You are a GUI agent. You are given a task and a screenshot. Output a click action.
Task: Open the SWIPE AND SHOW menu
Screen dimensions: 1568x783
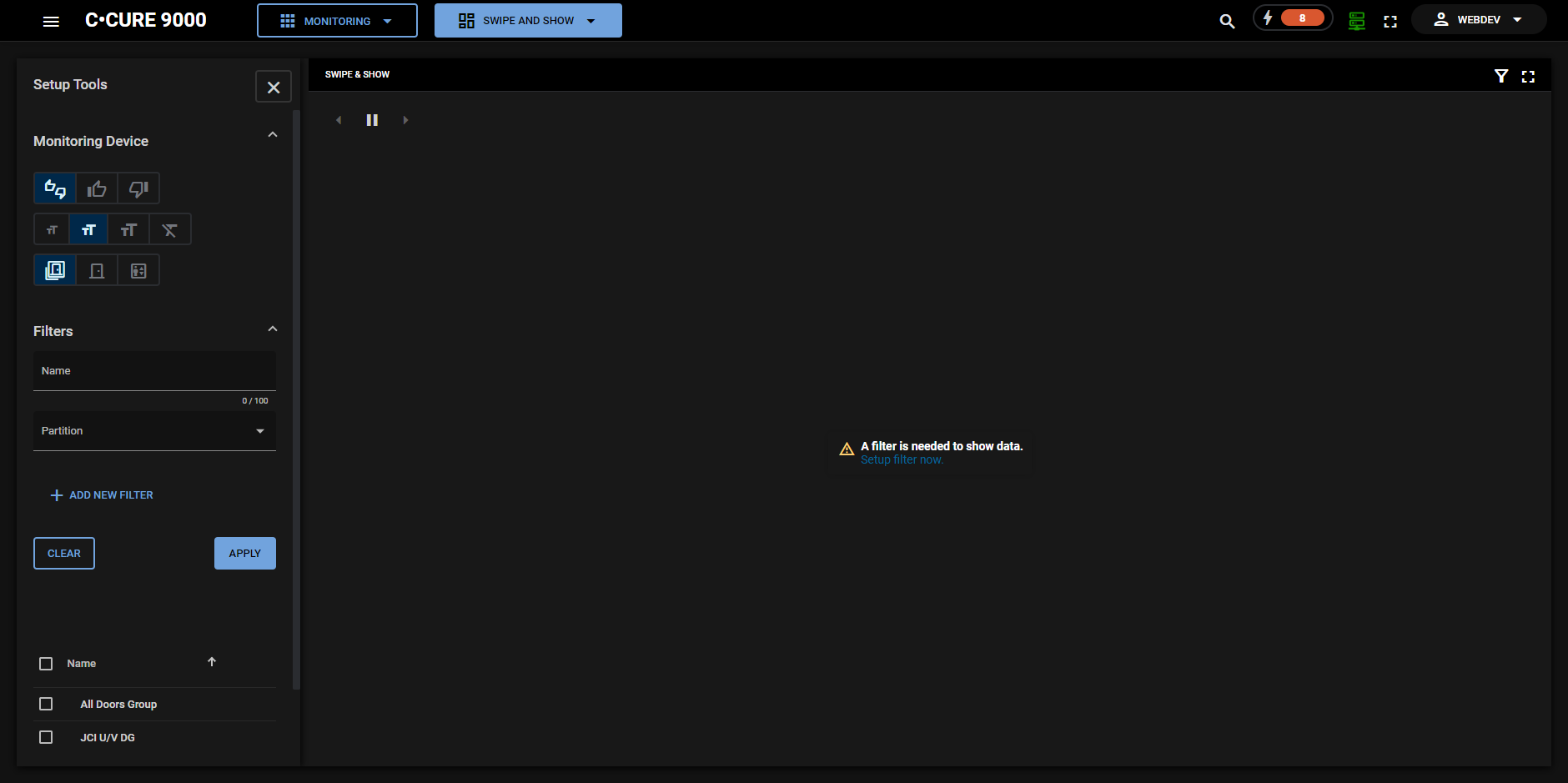pos(527,20)
